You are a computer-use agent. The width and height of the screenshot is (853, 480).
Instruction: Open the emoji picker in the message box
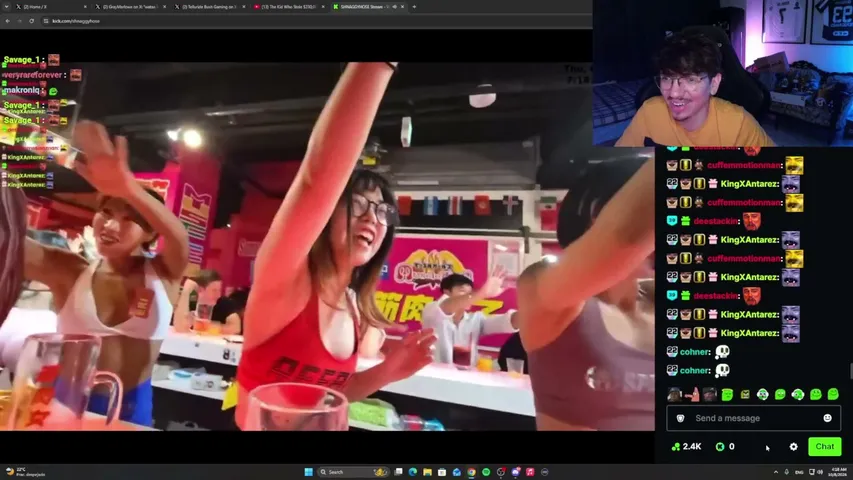pos(827,418)
